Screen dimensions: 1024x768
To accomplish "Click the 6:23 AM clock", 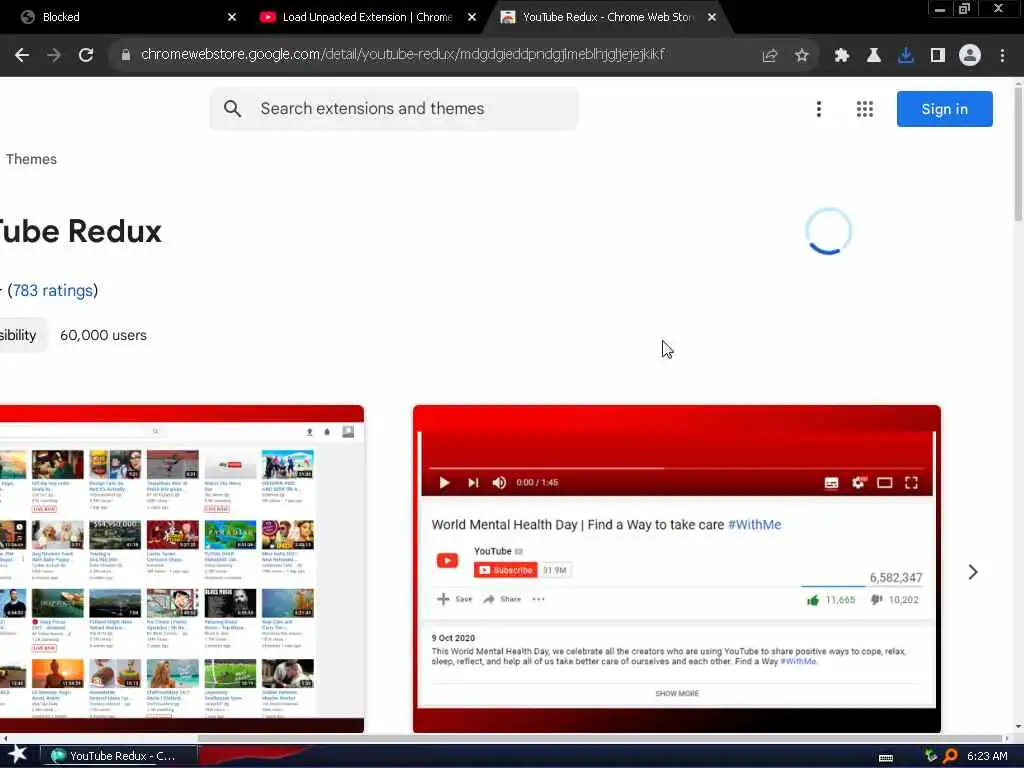I will 987,756.
